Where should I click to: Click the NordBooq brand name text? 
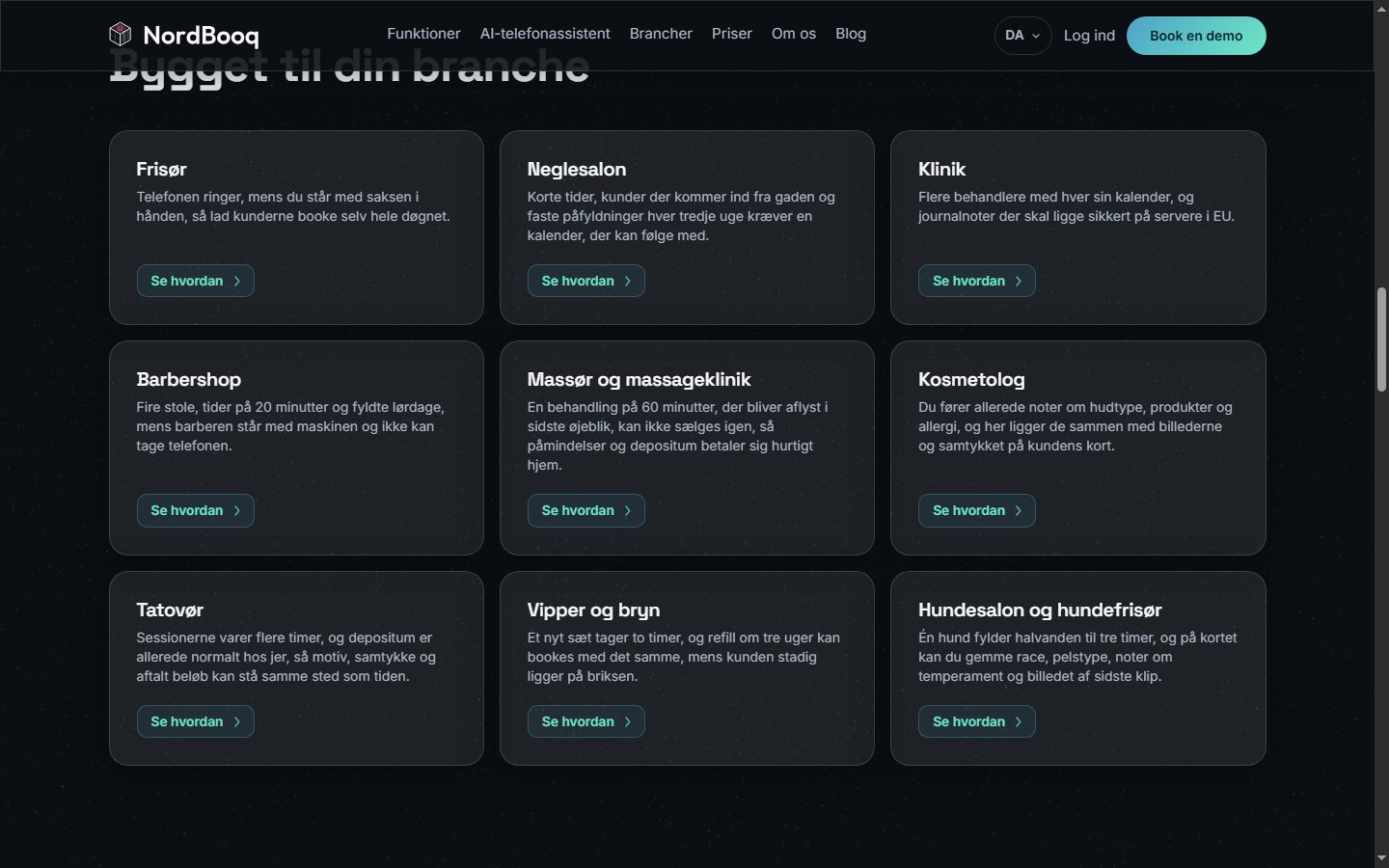click(x=201, y=36)
